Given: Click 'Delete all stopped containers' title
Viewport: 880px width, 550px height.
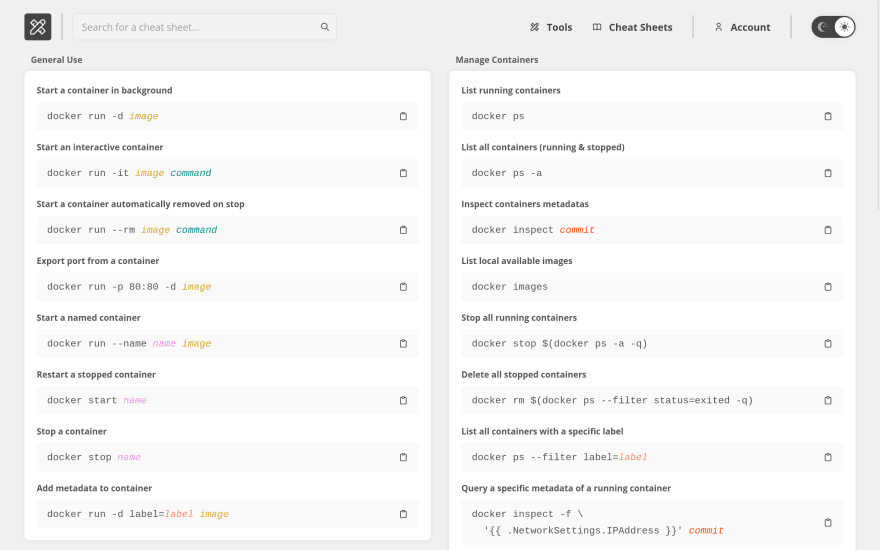Looking at the screenshot, I should pyautogui.click(x=524, y=374).
